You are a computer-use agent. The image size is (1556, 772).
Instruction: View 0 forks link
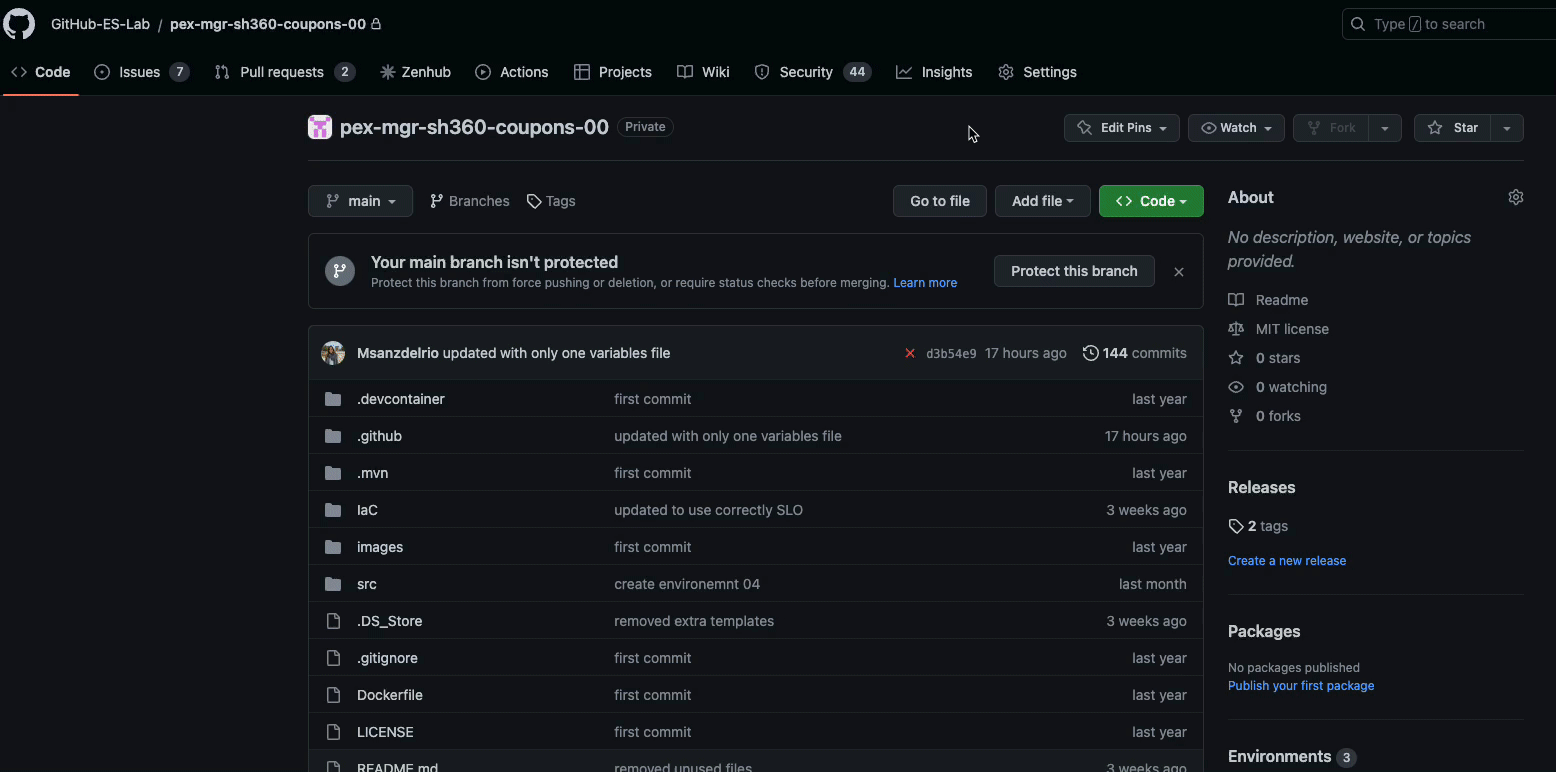[x=1265, y=416]
